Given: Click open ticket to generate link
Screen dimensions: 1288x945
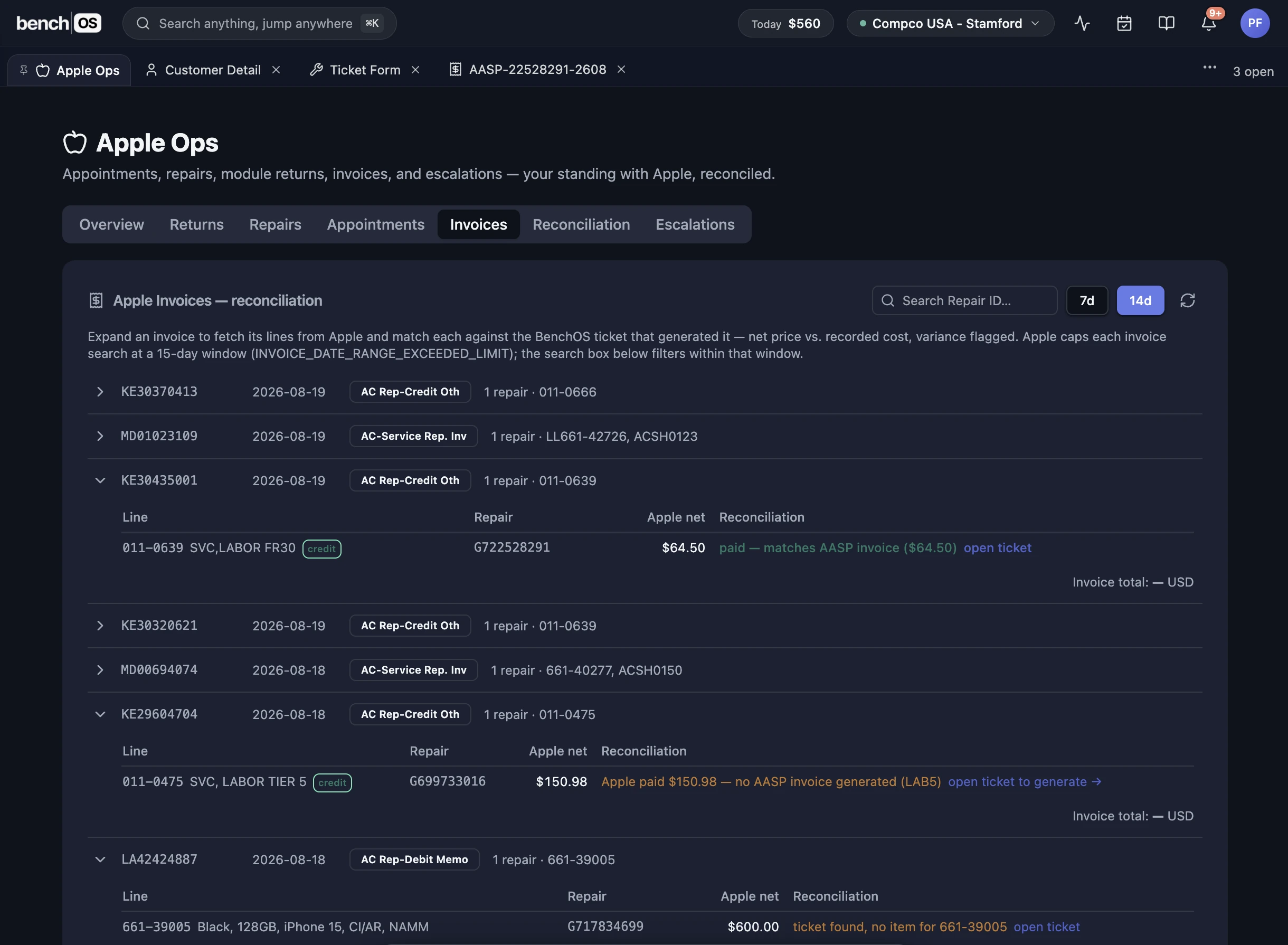Looking at the screenshot, I should 1025,781.
